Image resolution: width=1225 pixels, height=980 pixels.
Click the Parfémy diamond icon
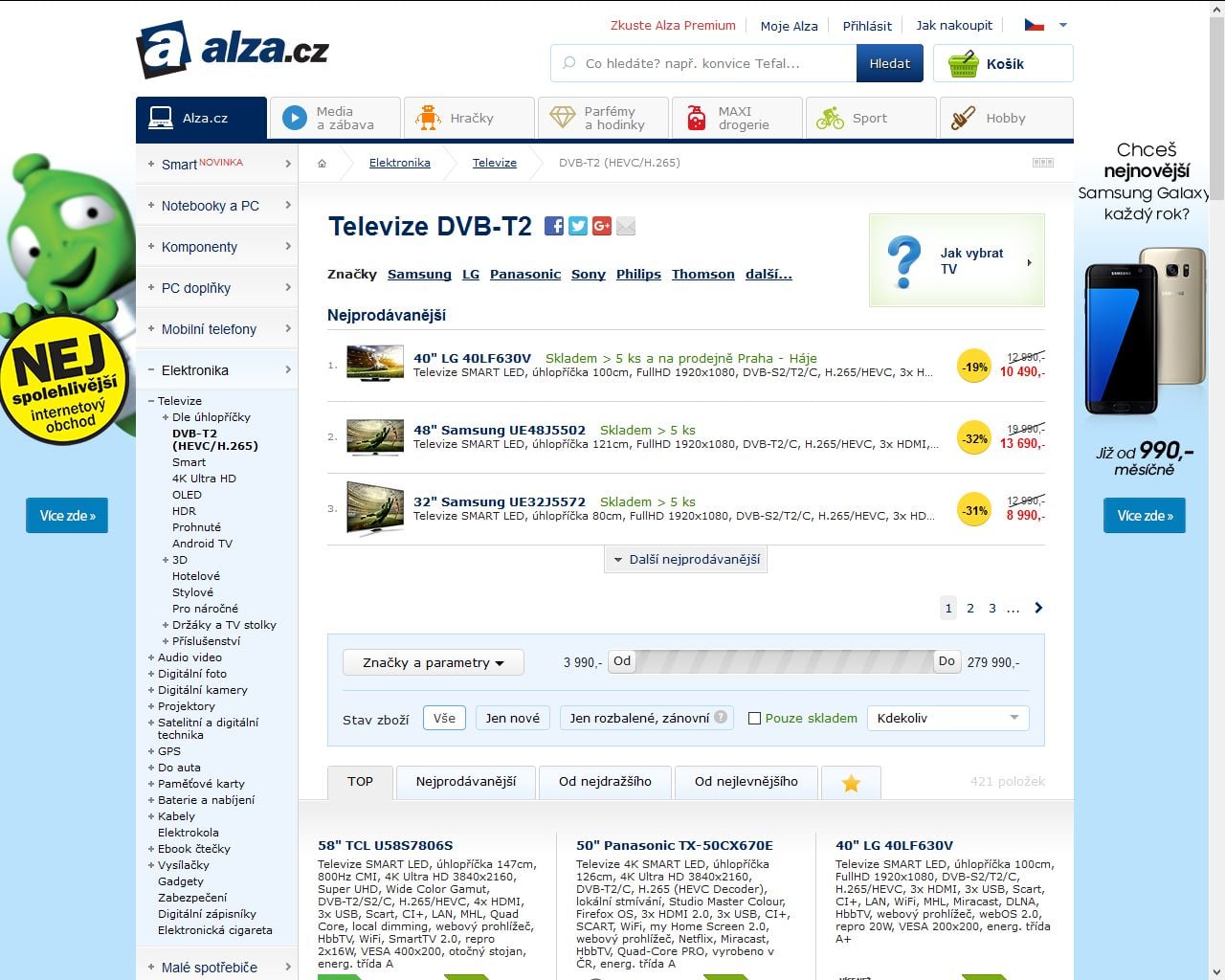563,118
